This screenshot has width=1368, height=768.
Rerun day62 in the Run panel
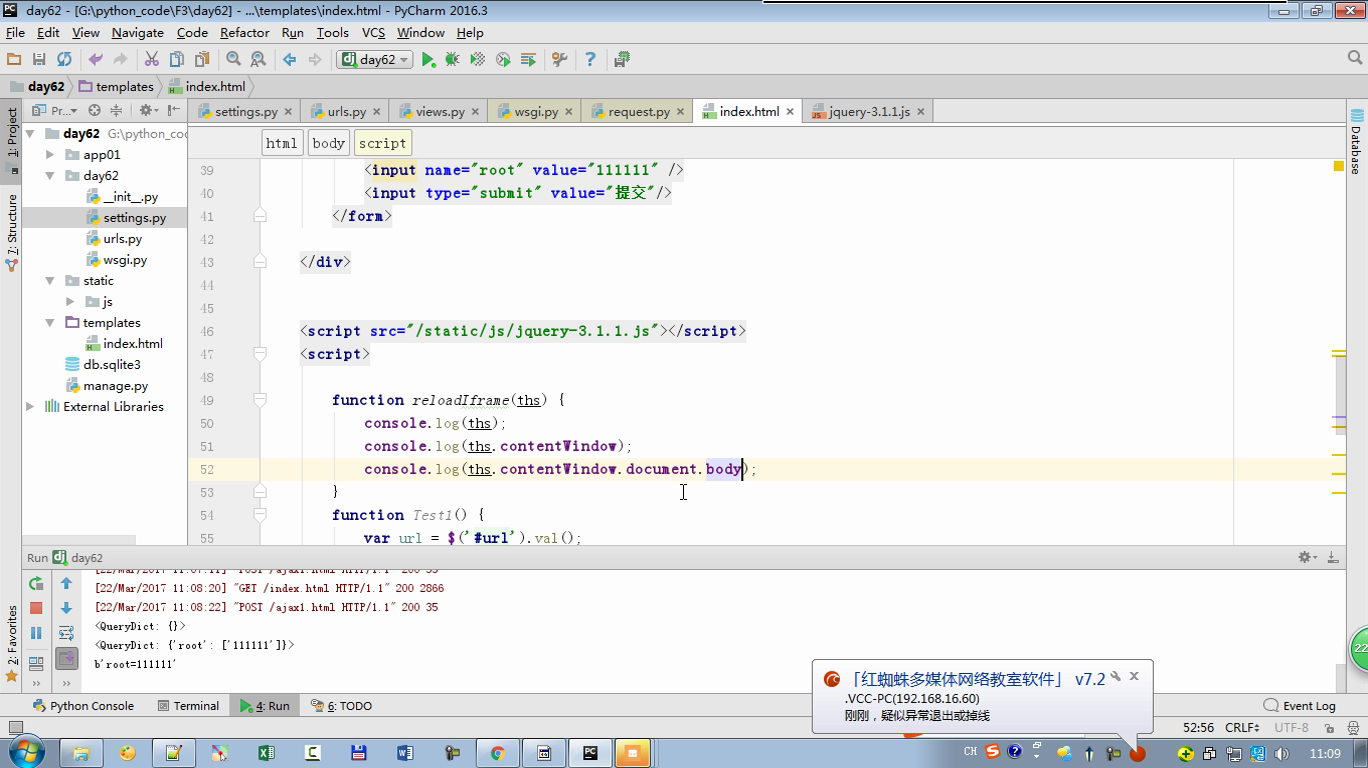pos(36,583)
